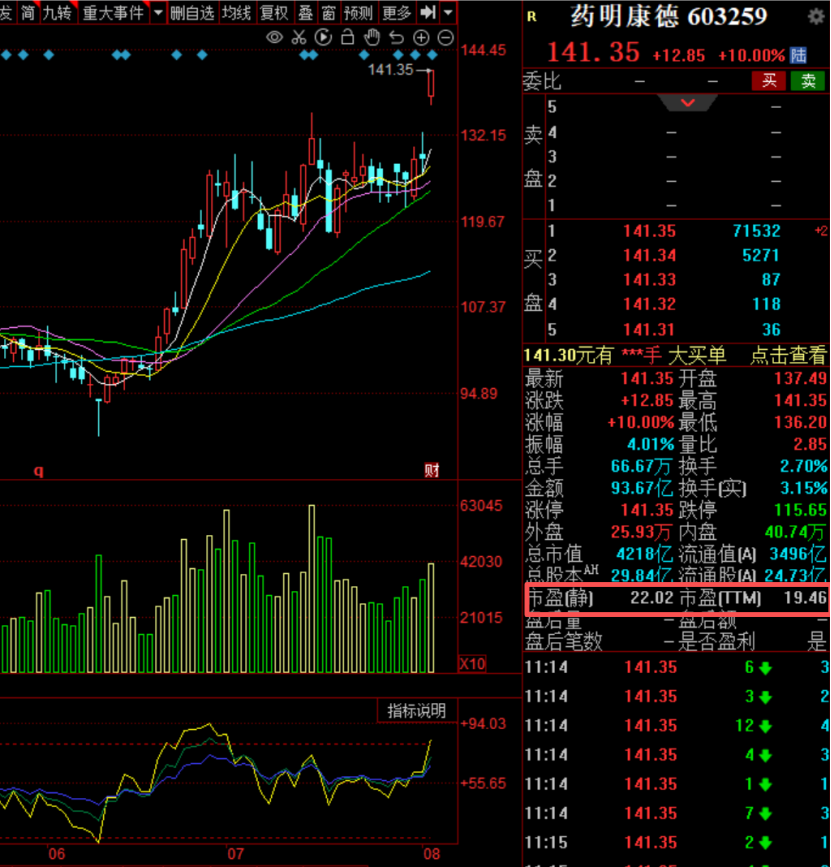Expand the red chevron above sell orders
Image resolution: width=831 pixels, height=867 pixels.
[x=688, y=103]
